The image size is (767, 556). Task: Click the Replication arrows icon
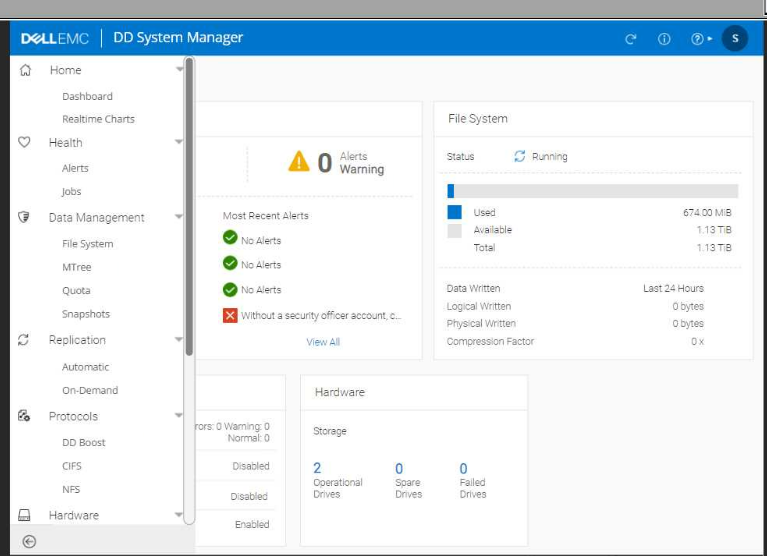click(x=23, y=340)
